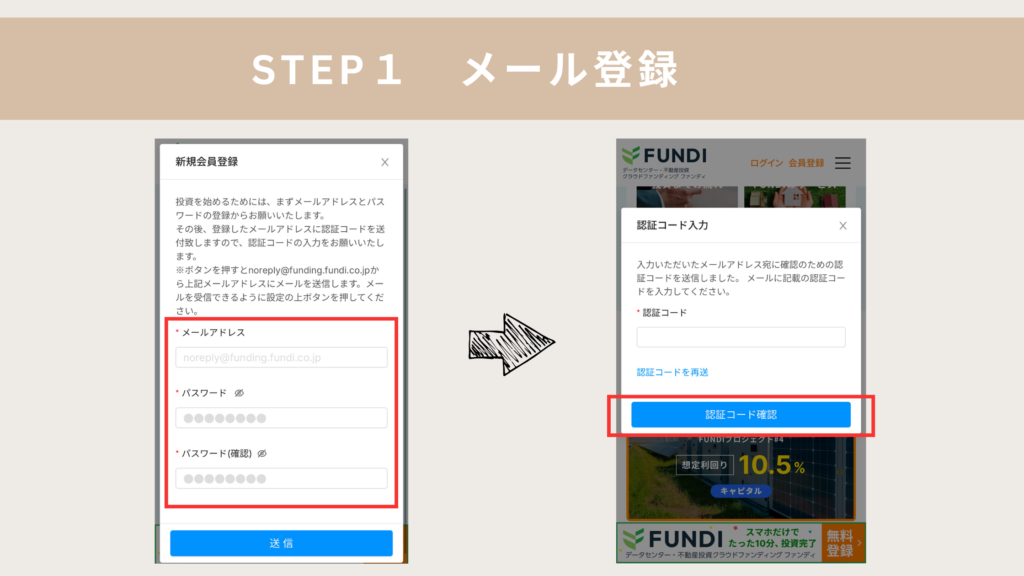Close the 認証コード入力 dialog

(x=843, y=226)
